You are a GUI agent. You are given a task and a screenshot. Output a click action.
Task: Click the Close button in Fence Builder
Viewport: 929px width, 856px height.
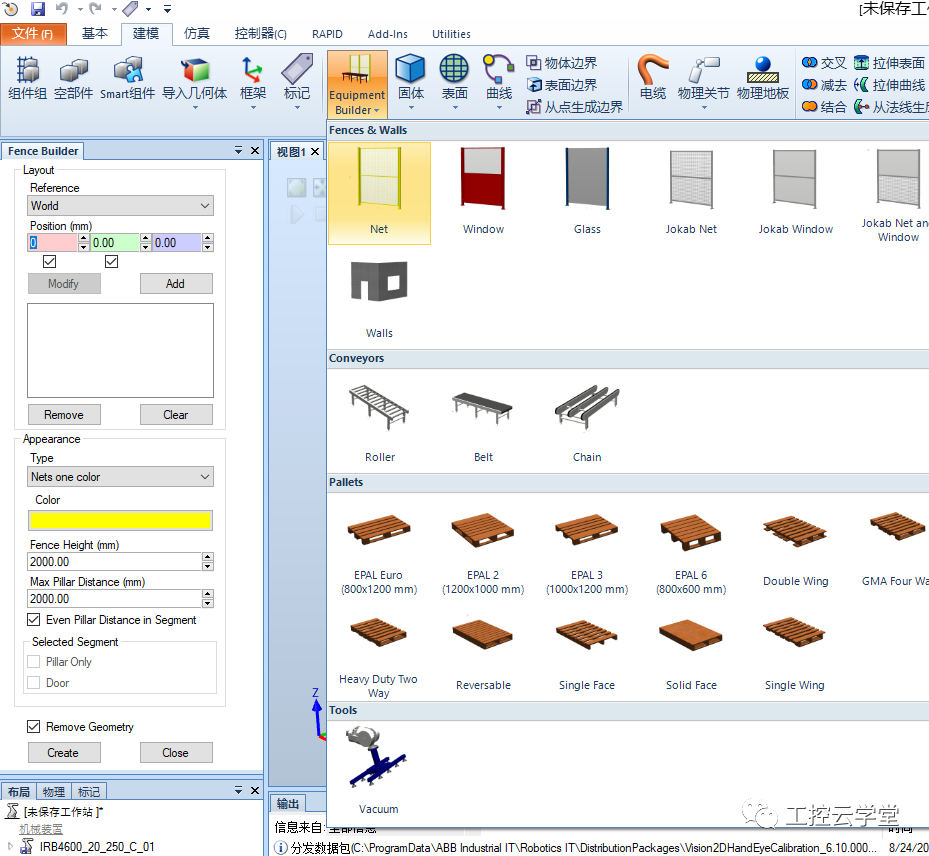(176, 752)
